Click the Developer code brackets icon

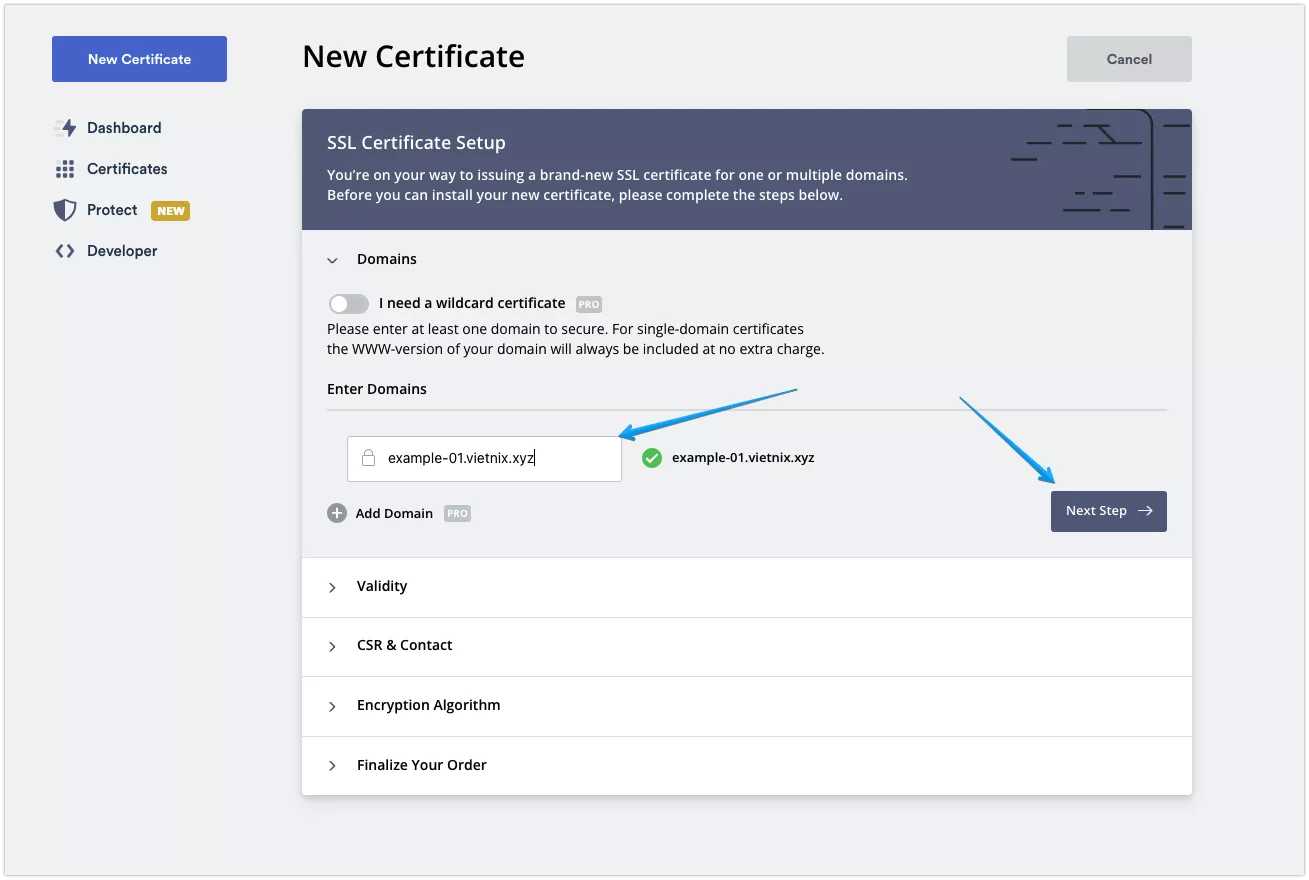click(65, 251)
